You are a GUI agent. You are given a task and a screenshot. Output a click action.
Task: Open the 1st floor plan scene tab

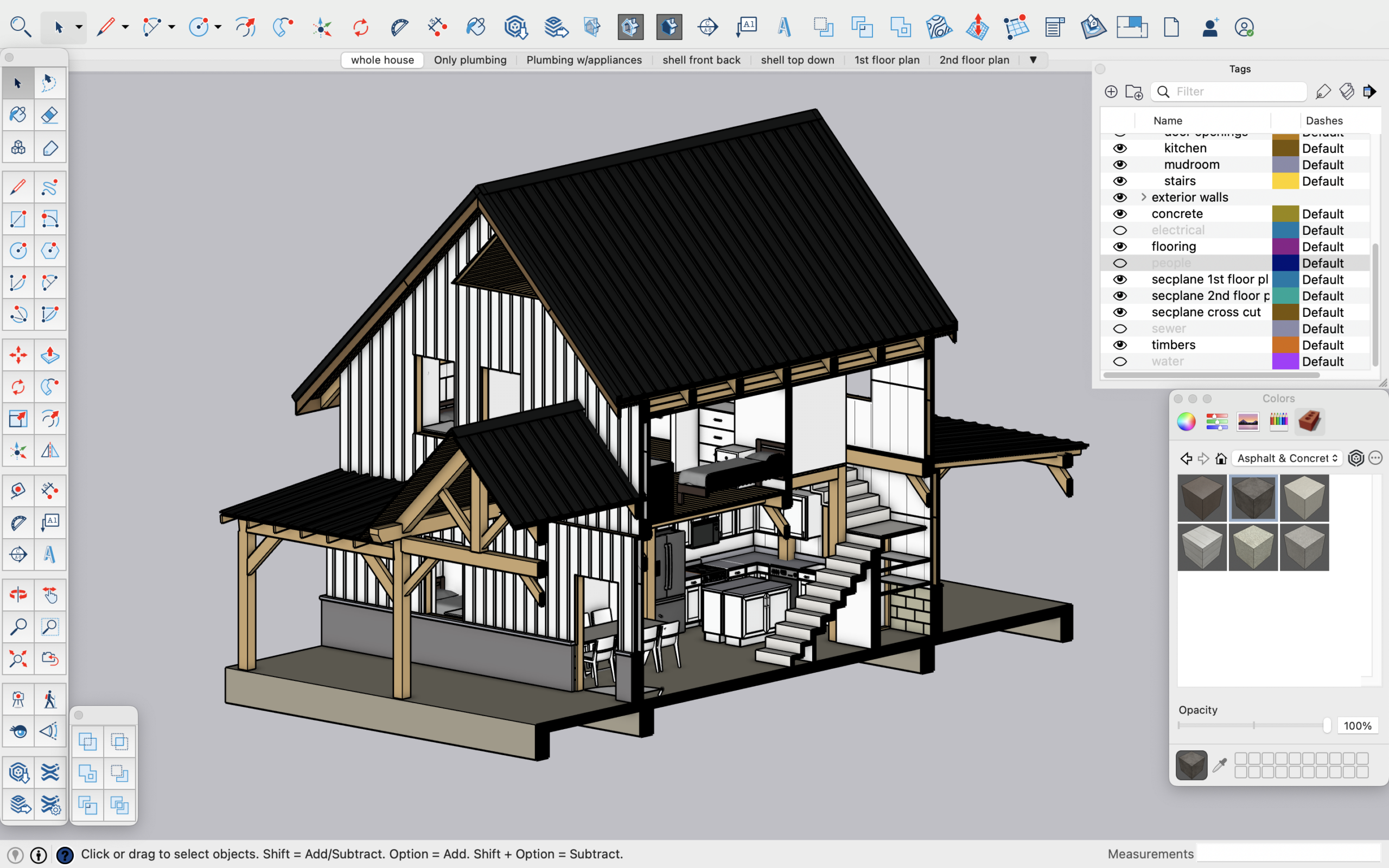(886, 60)
